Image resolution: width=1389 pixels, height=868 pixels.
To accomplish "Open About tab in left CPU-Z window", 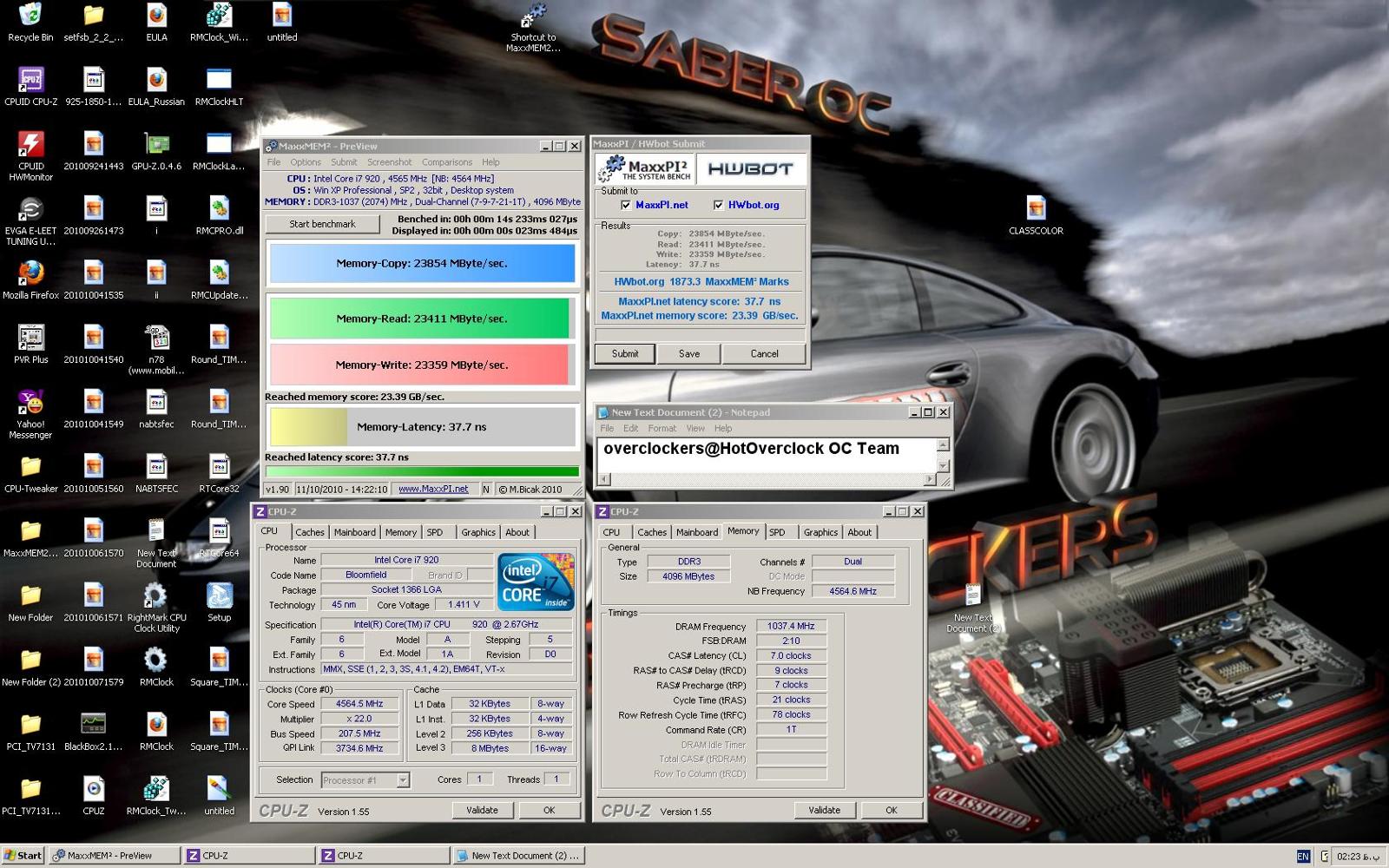I will point(517,532).
